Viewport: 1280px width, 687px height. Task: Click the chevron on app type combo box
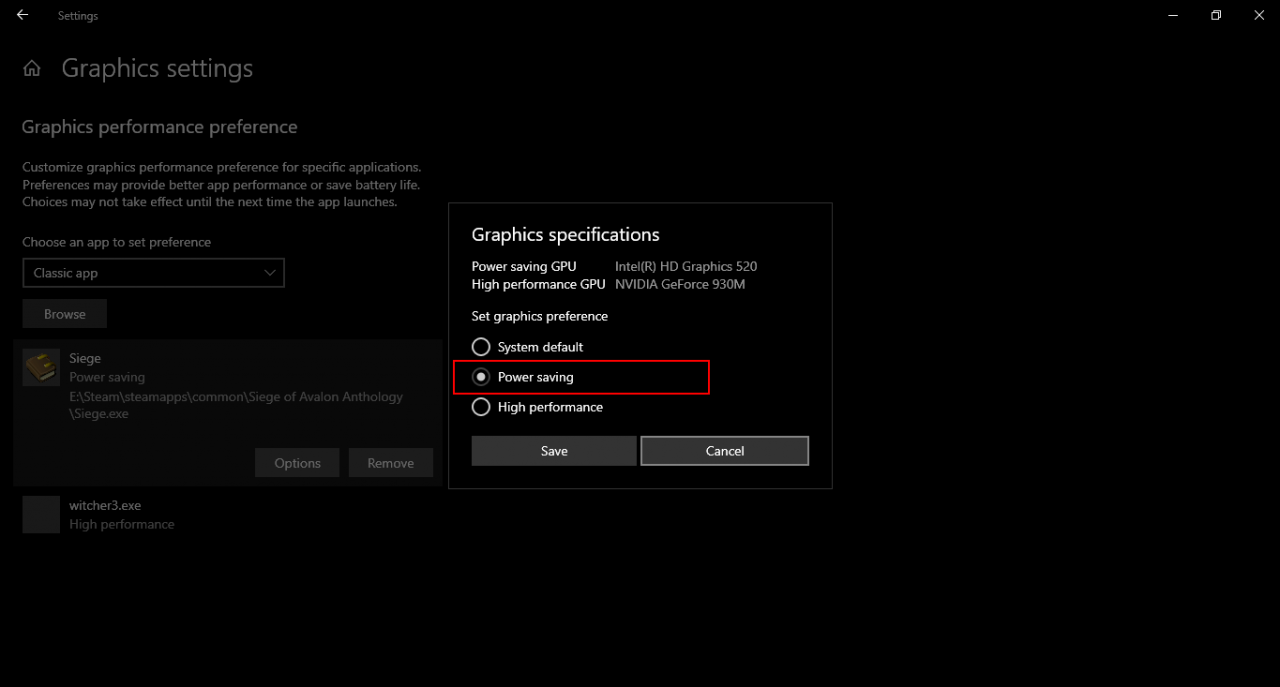[269, 273]
